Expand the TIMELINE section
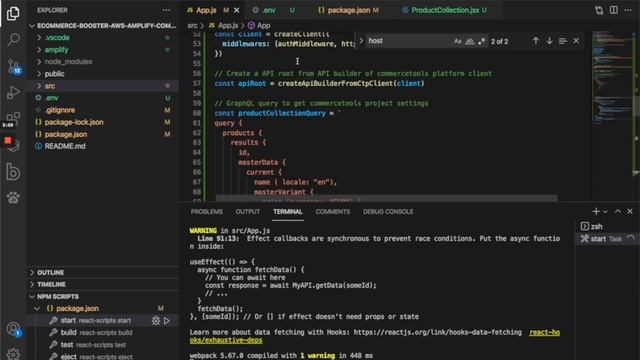Screen dimensions: 640x360 (x=103, y=284)
